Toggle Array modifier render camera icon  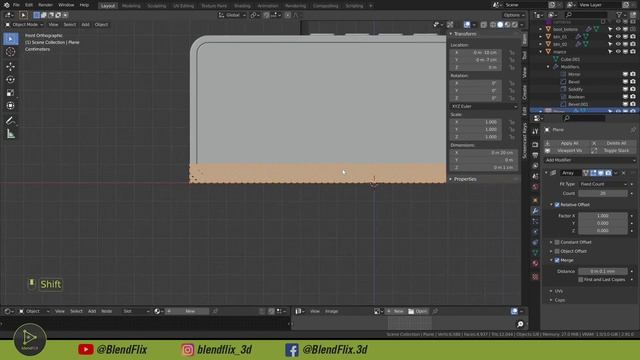[x=608, y=173]
